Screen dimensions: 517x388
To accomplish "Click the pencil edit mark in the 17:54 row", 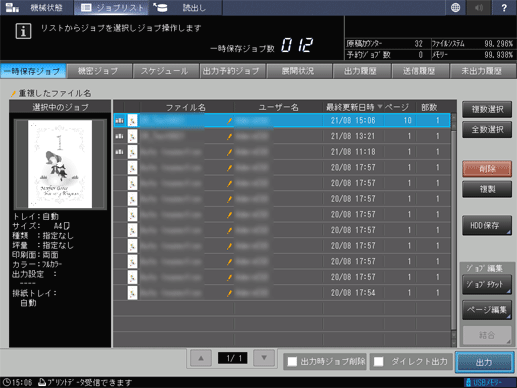I will point(229,293).
